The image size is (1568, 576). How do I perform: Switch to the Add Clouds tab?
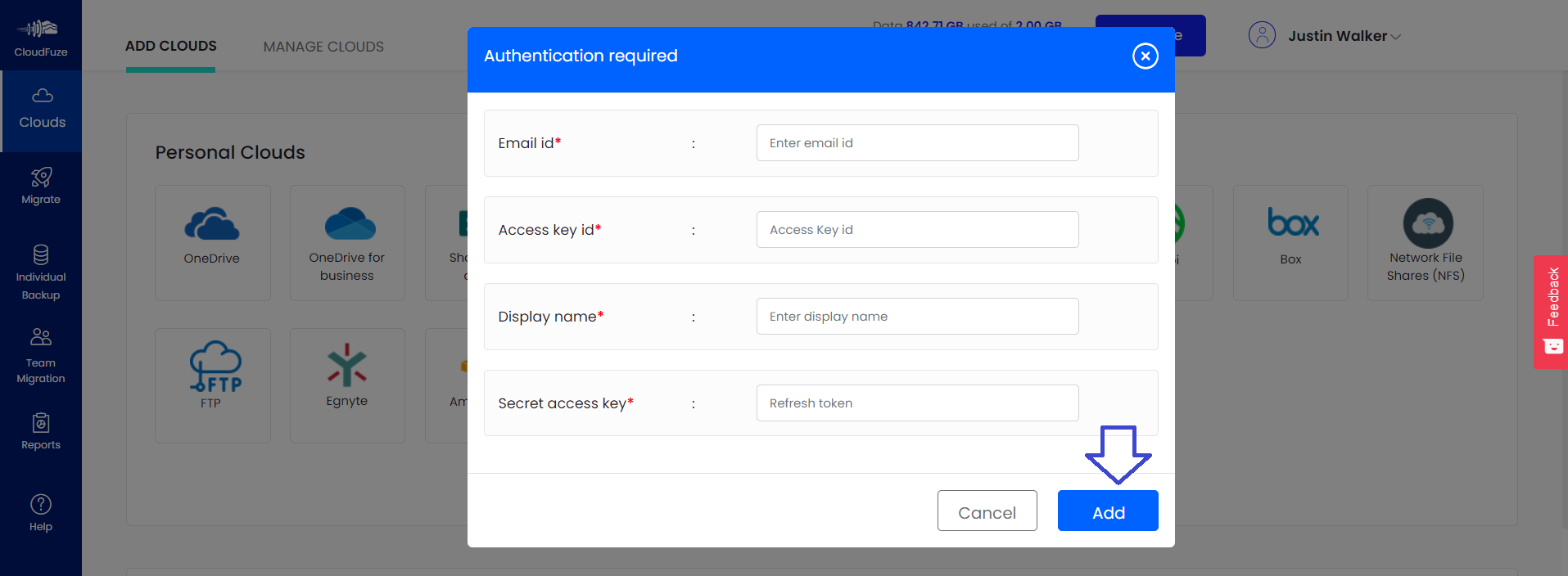[x=171, y=47]
